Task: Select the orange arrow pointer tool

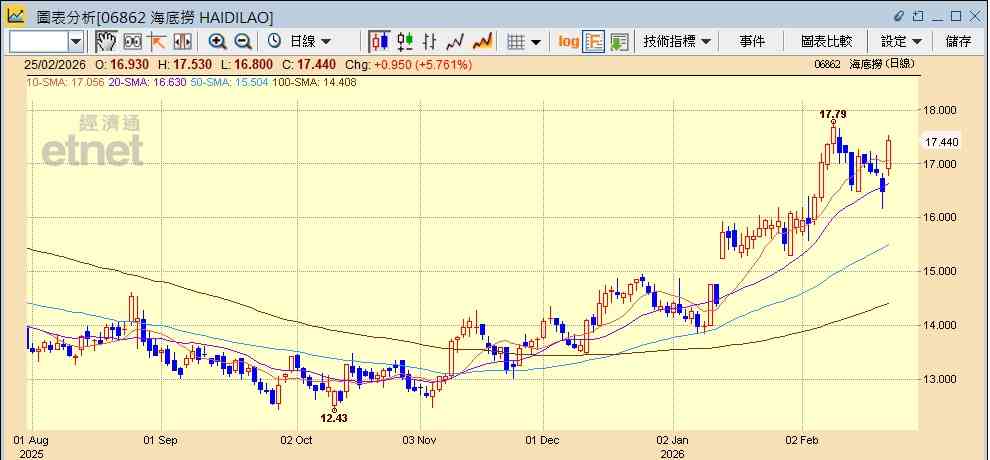Action: coord(156,42)
